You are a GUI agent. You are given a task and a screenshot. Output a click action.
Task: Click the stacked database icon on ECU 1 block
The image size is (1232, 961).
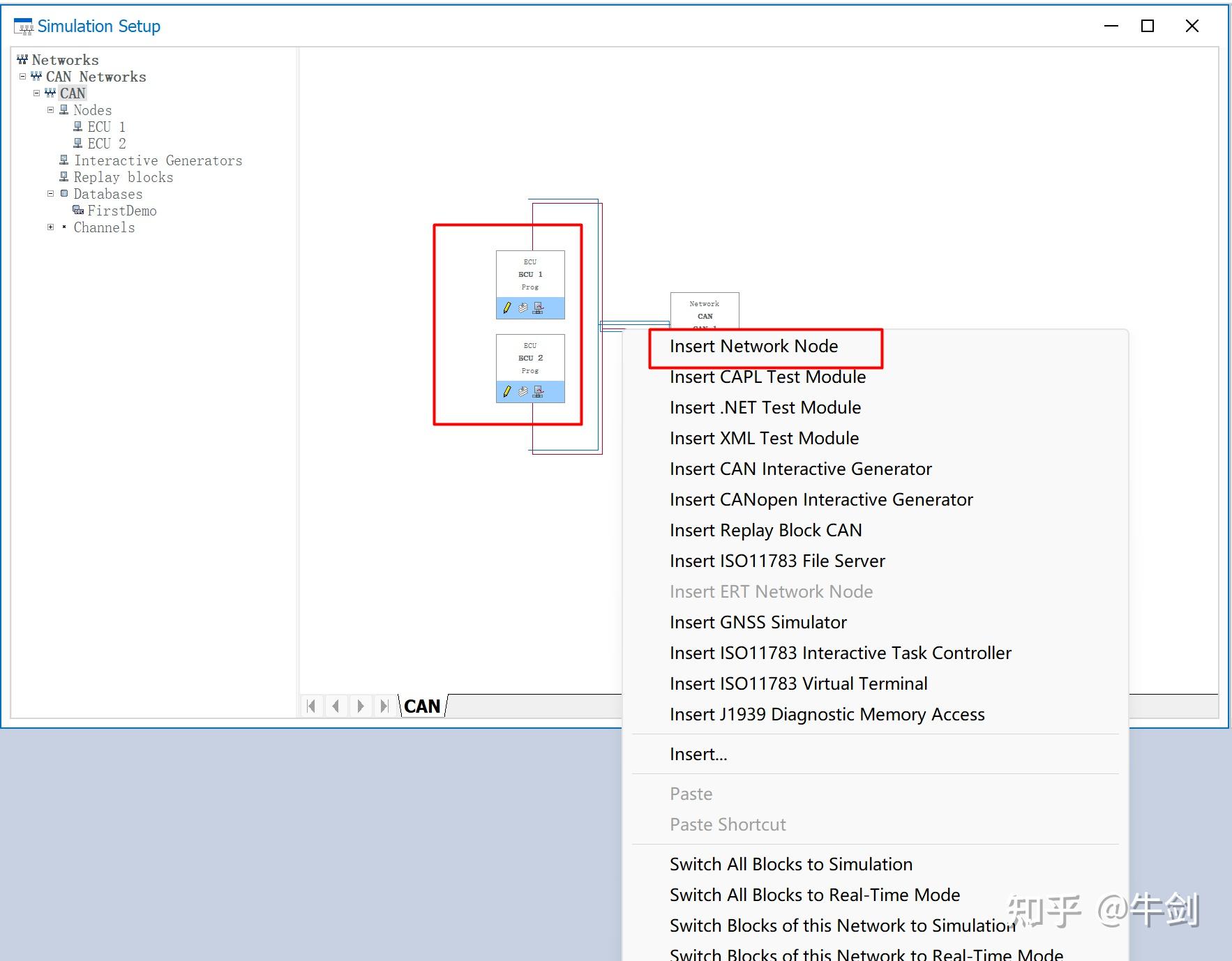(523, 308)
